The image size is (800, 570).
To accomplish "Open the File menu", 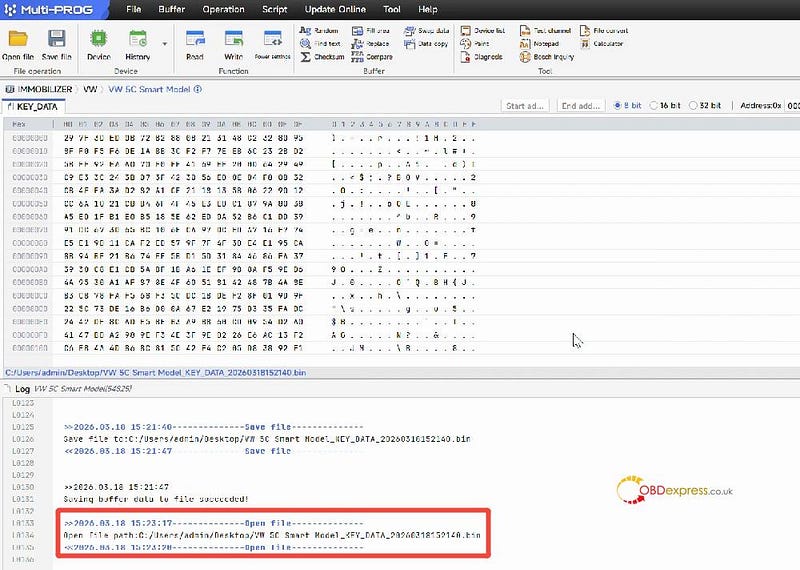I will (134, 9).
